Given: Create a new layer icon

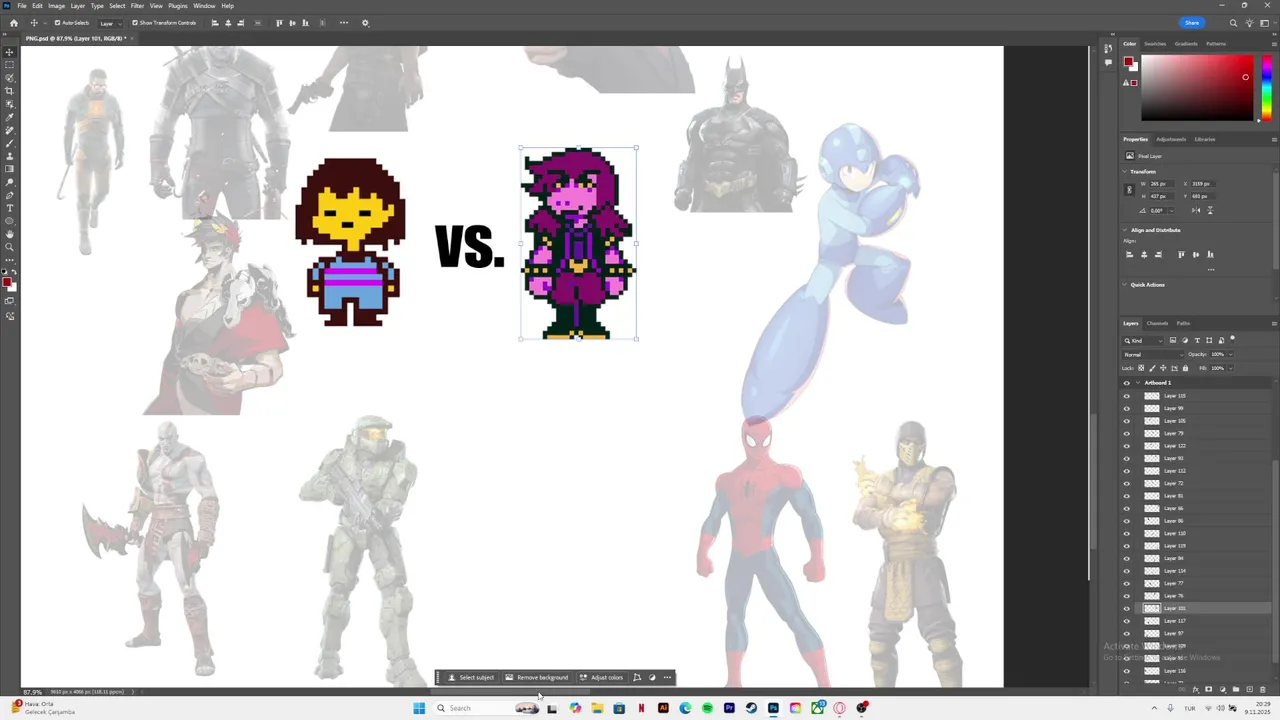Looking at the screenshot, I should click(1249, 690).
